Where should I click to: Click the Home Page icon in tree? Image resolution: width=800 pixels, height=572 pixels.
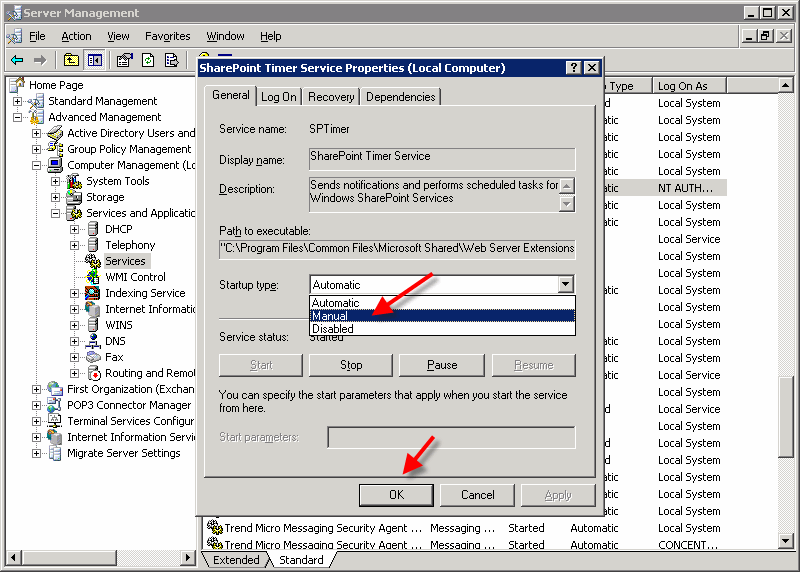pos(18,84)
